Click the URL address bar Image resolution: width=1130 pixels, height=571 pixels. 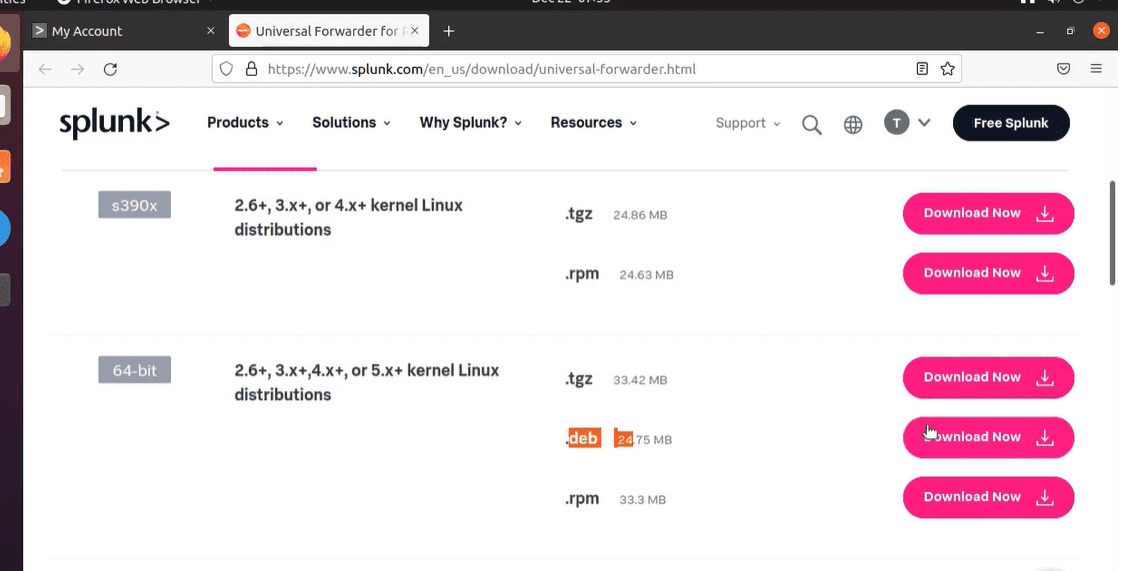coord(587,69)
